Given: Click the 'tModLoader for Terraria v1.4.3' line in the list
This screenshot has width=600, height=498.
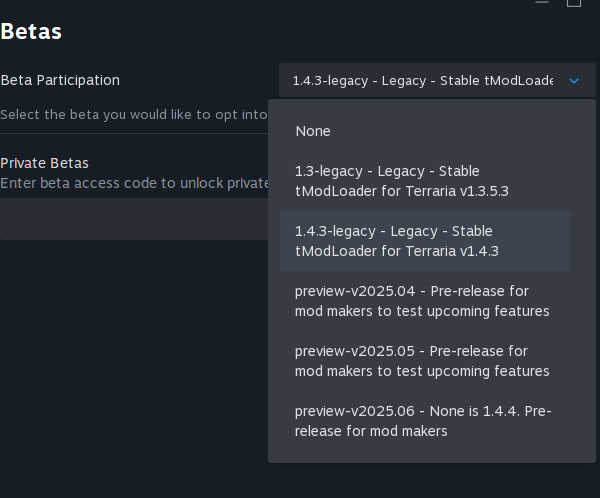Looking at the screenshot, I should click(396, 251).
